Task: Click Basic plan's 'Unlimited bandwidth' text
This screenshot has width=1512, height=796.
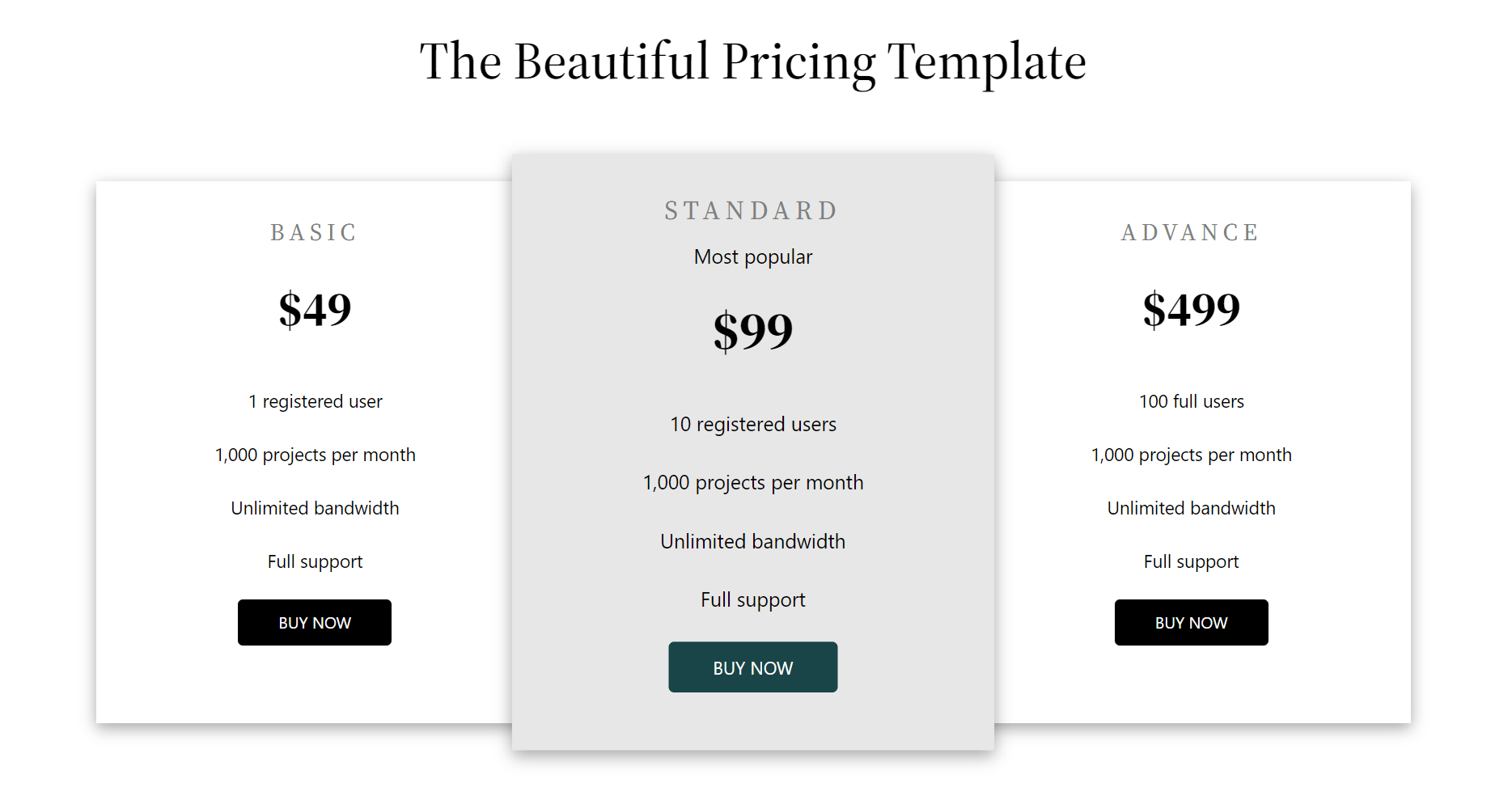Action: (315, 508)
